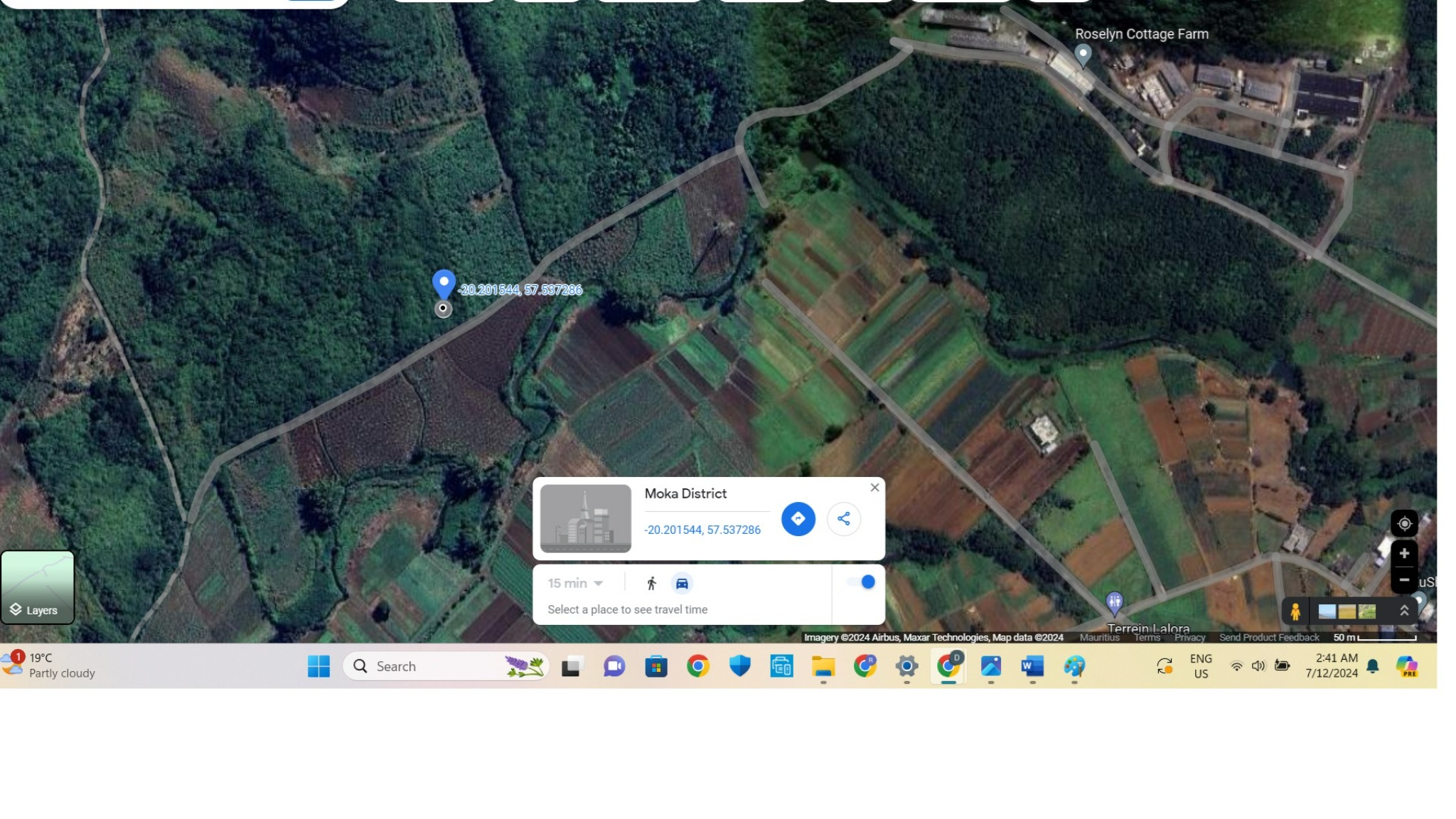This screenshot has width=1456, height=819.
Task: Pick up the Street View pegman
Action: [x=1295, y=611]
